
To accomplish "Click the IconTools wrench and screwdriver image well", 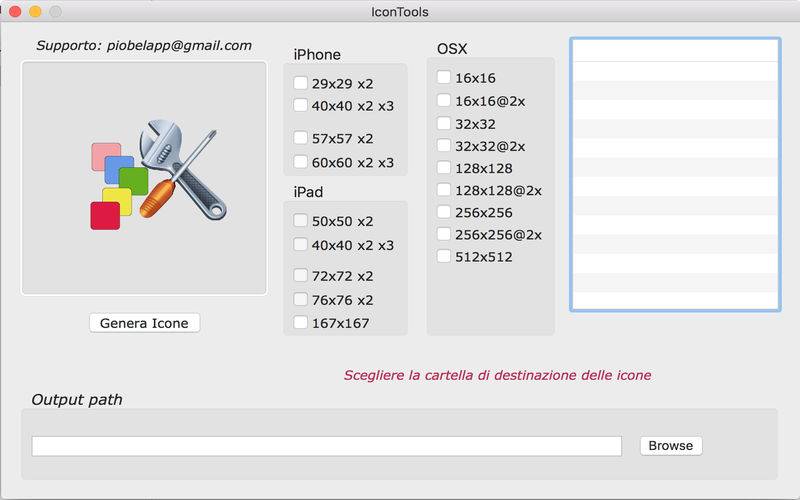I will [144, 178].
